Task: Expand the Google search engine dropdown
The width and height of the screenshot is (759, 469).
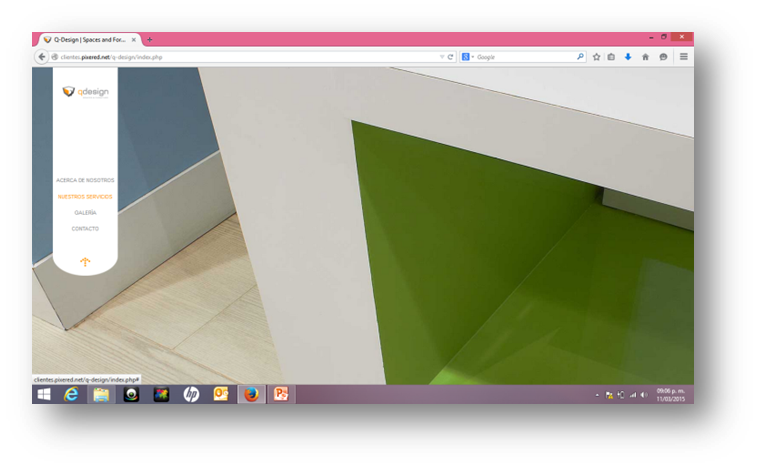Action: pyautogui.click(x=472, y=57)
